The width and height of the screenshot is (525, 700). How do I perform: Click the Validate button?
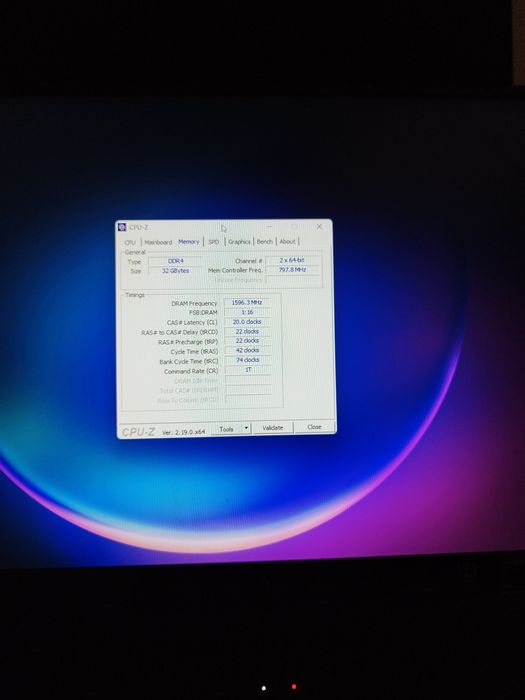click(x=273, y=428)
